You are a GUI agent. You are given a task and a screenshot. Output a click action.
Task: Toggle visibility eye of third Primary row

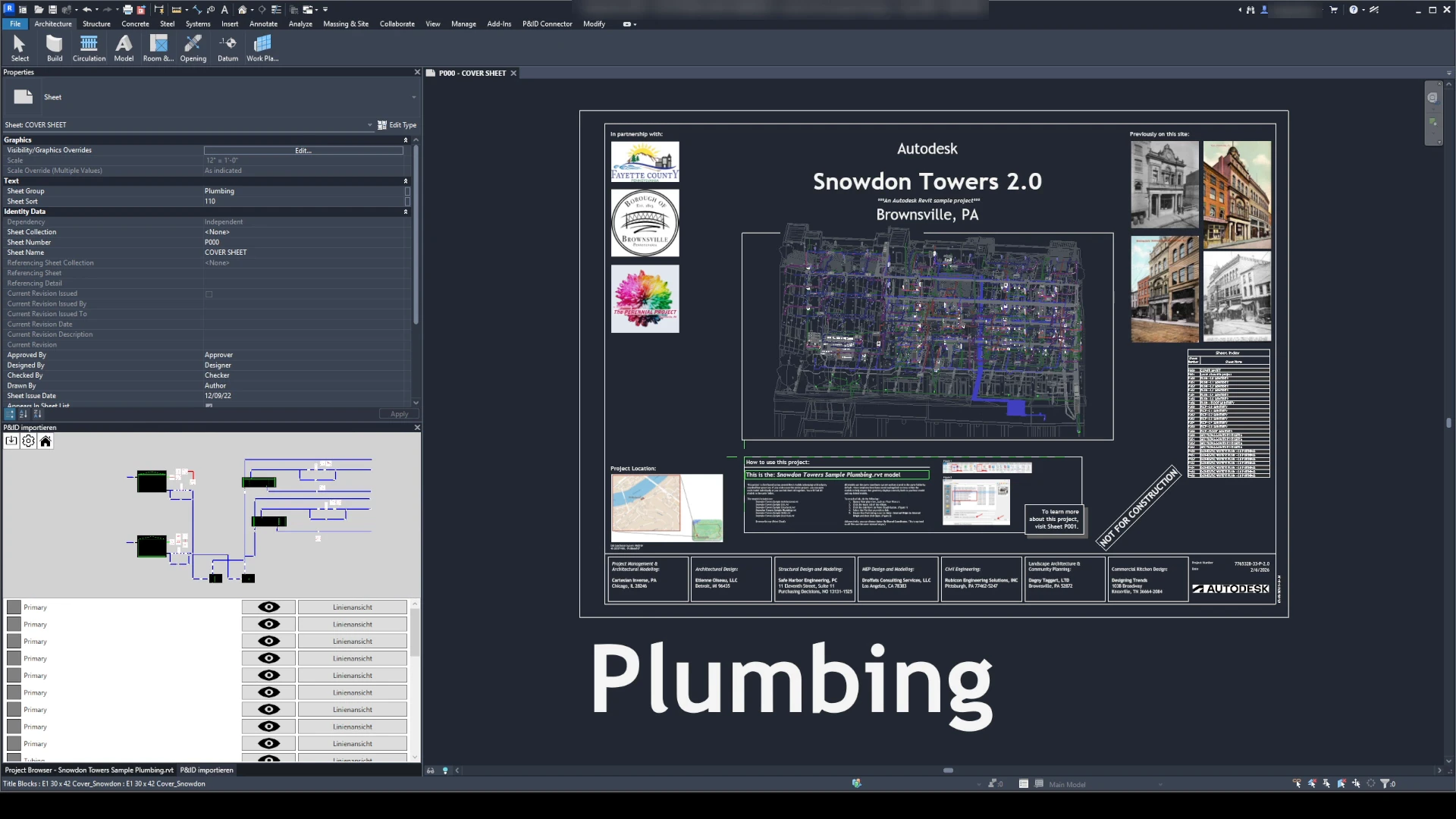coord(268,642)
